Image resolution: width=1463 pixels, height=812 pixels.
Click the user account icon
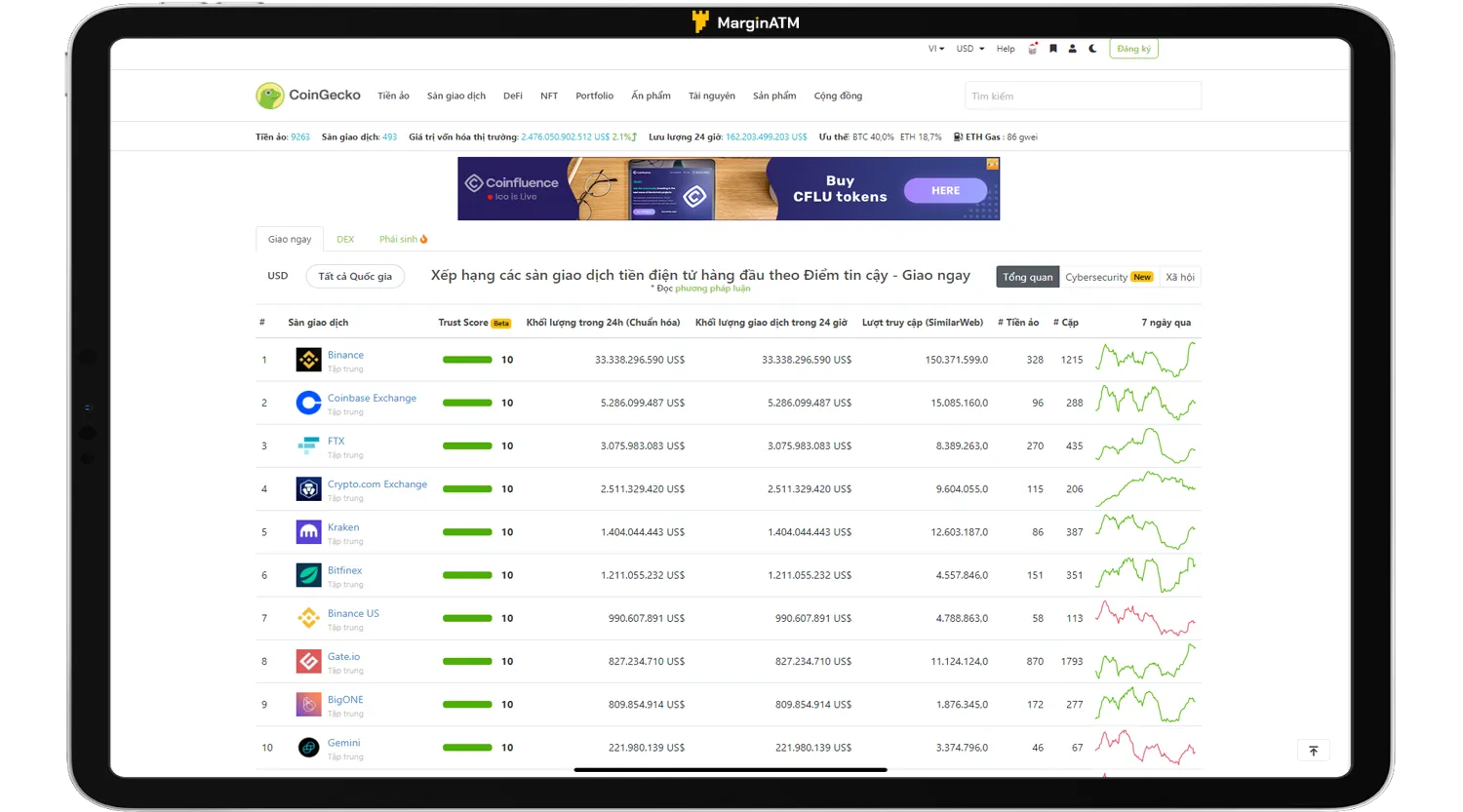pos(1073,49)
